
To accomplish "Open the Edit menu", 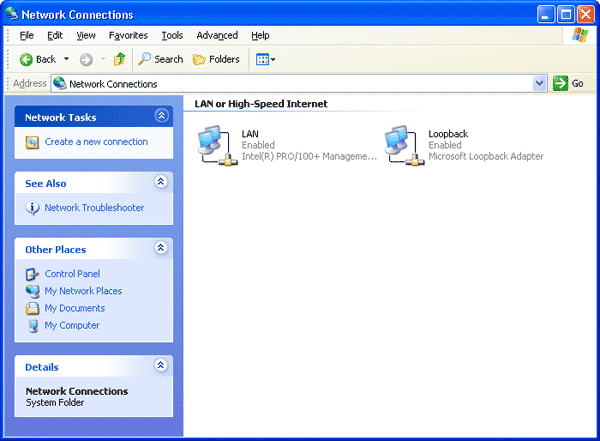I will [55, 36].
